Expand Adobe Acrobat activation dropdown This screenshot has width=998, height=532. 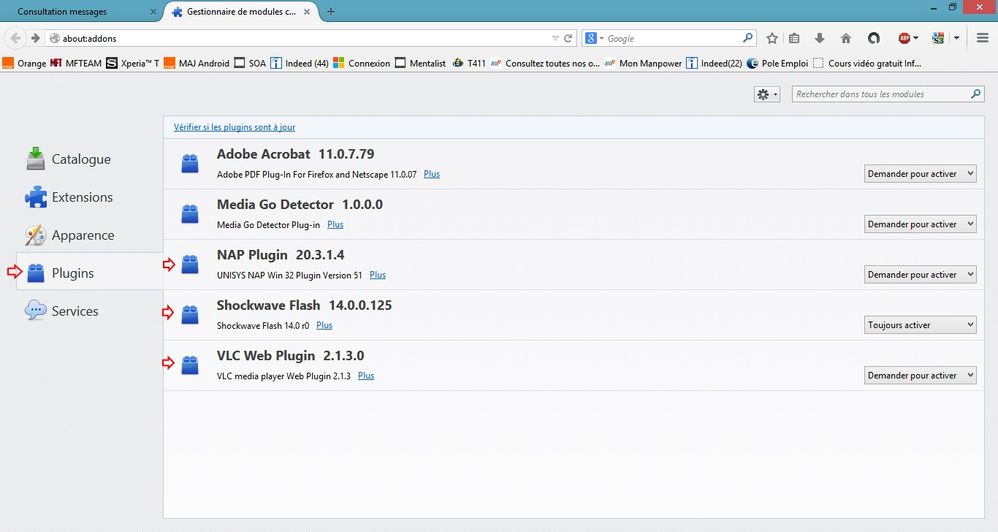[919, 174]
